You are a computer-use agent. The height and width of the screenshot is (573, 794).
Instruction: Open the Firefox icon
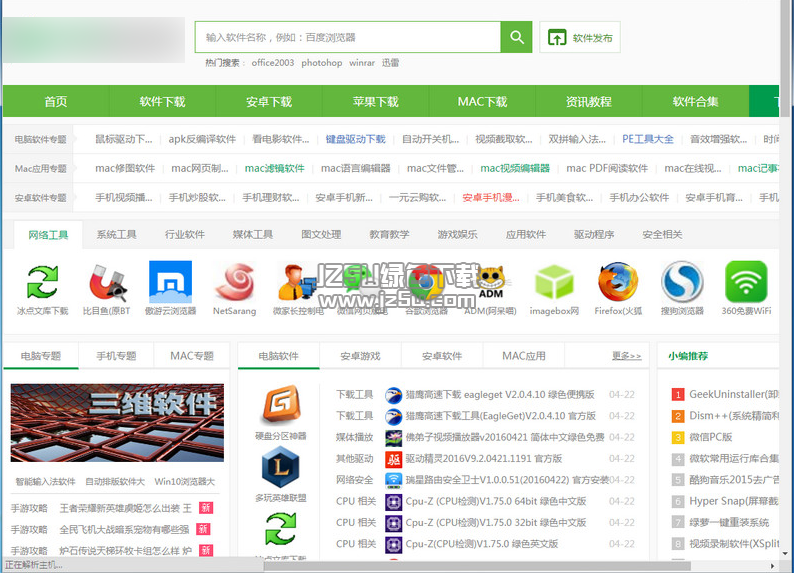point(618,282)
